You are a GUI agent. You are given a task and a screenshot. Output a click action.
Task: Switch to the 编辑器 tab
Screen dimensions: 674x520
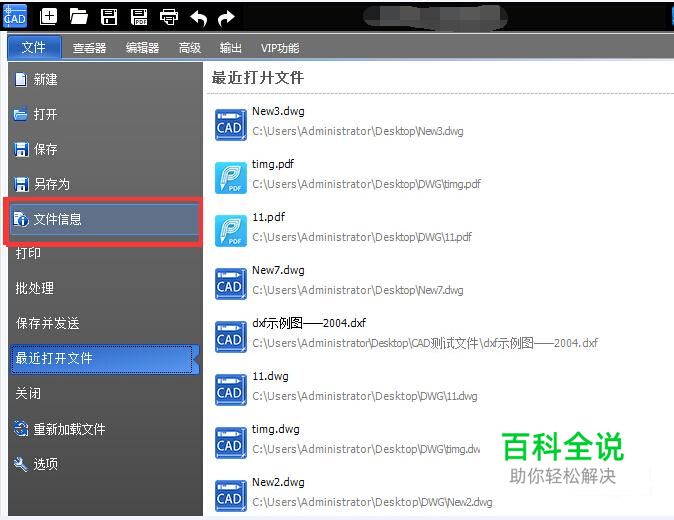pos(142,48)
